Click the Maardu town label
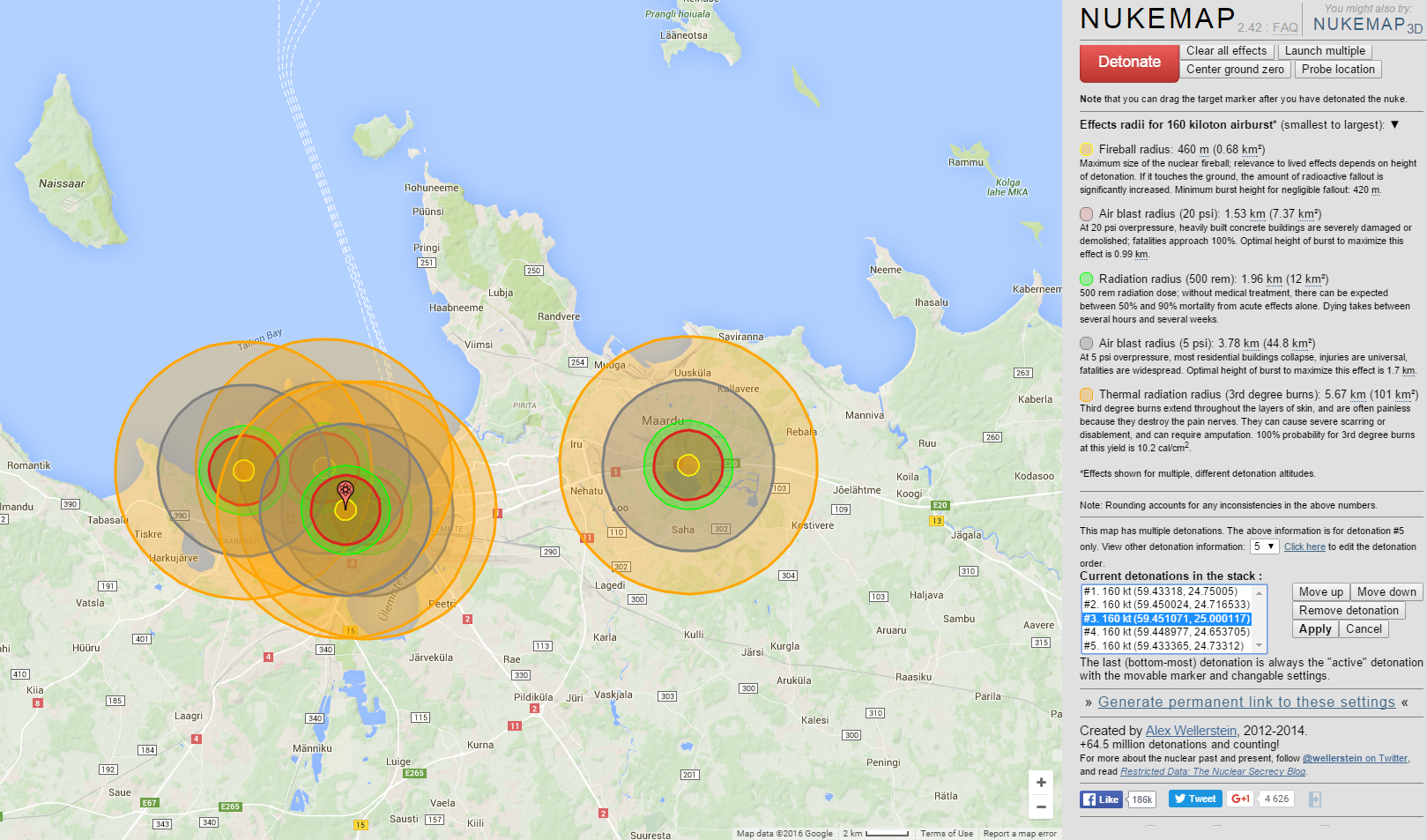The width and height of the screenshot is (1427, 840). pos(663,421)
